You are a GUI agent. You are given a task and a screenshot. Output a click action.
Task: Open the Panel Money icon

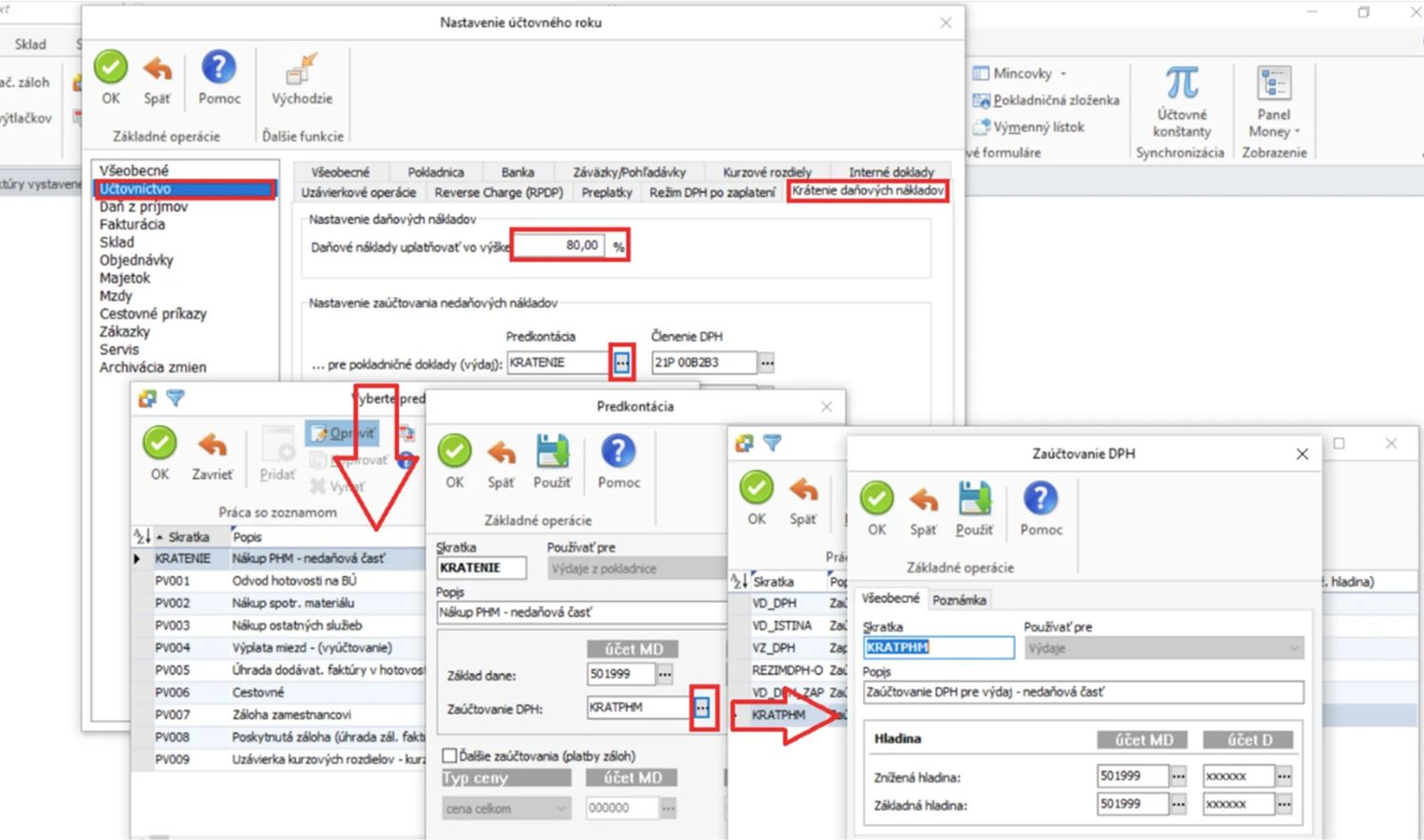[x=1274, y=84]
